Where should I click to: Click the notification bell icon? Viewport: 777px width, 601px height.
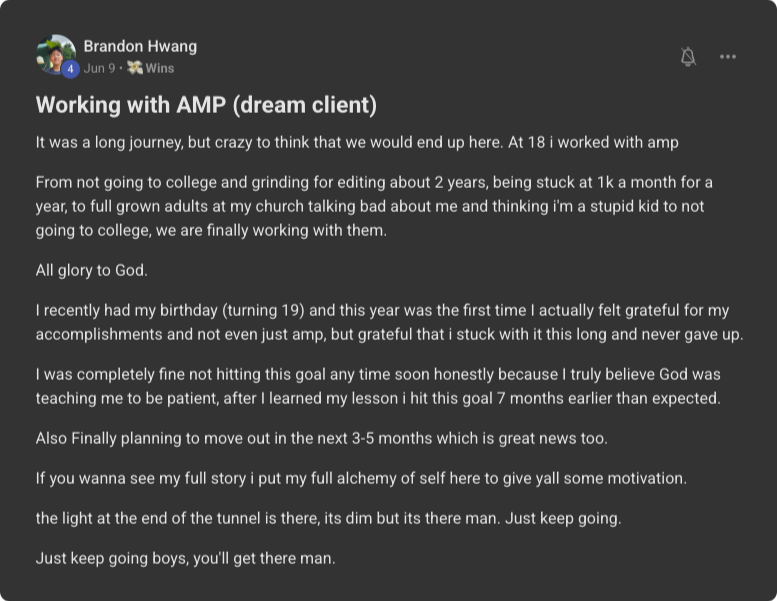pos(688,57)
